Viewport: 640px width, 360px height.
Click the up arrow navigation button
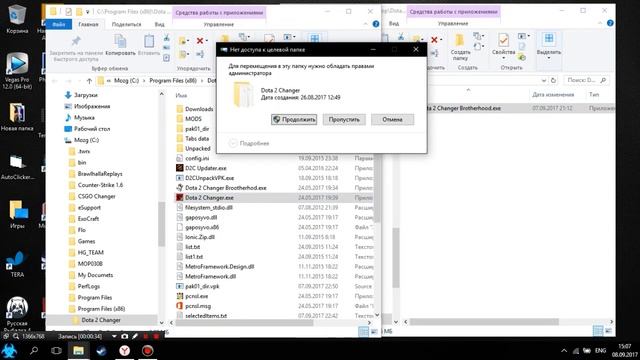pos(89,81)
